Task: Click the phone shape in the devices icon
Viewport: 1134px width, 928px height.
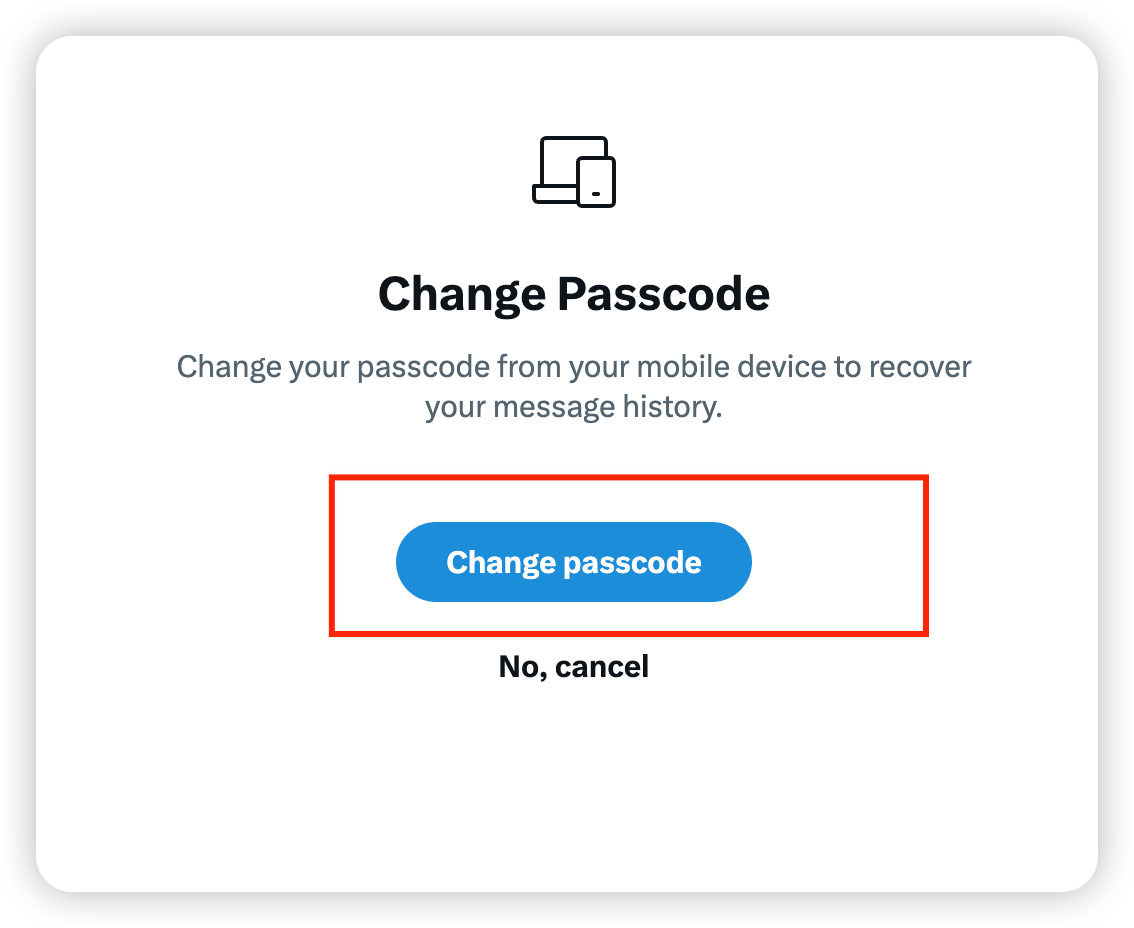Action: pyautogui.click(x=596, y=183)
